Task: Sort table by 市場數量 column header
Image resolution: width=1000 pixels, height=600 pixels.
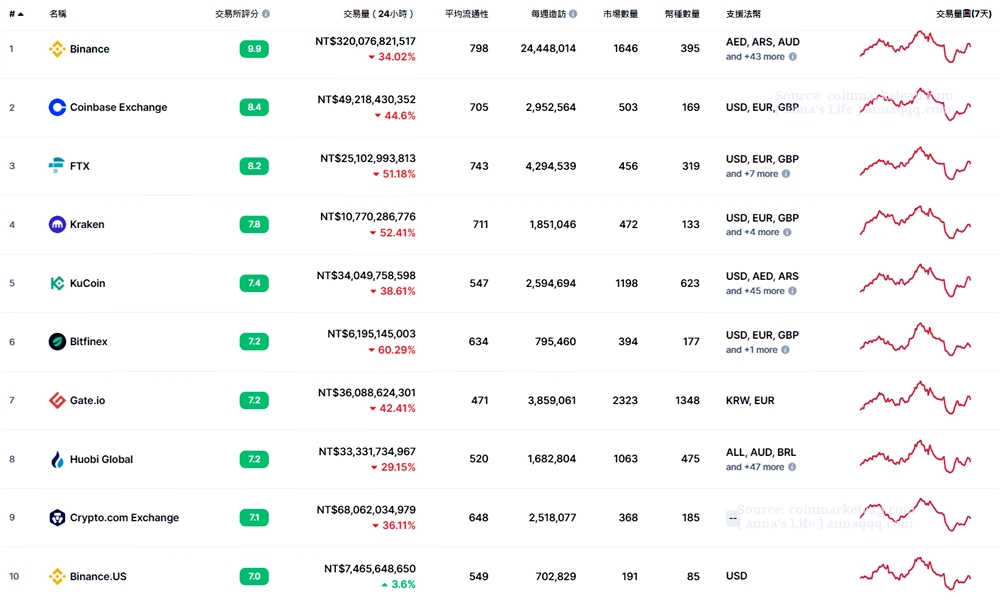Action: point(620,14)
